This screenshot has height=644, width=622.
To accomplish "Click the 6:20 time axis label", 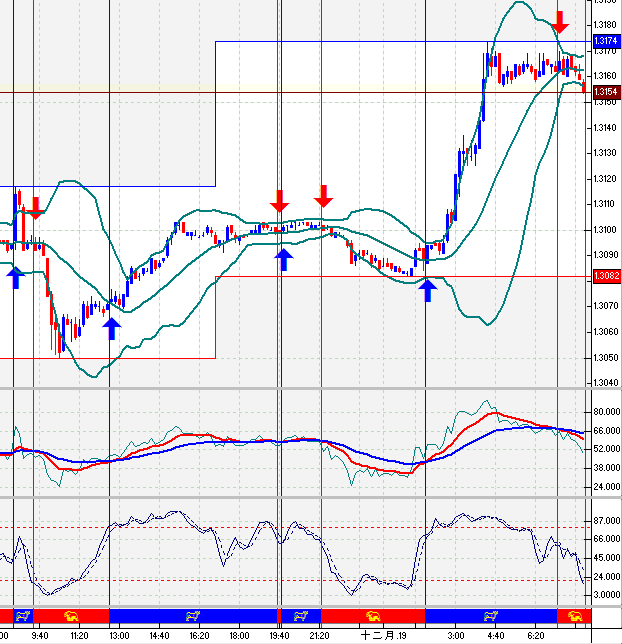I will [536, 636].
